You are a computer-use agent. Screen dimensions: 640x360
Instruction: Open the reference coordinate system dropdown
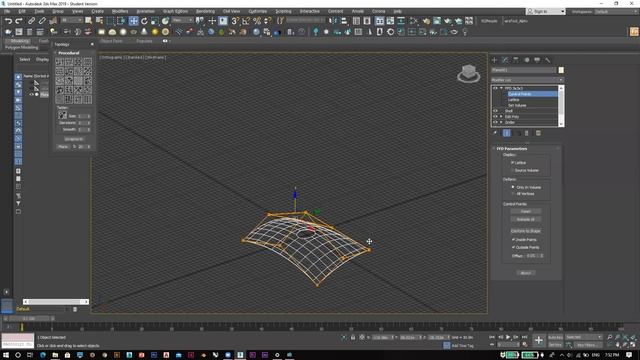[x=182, y=20]
